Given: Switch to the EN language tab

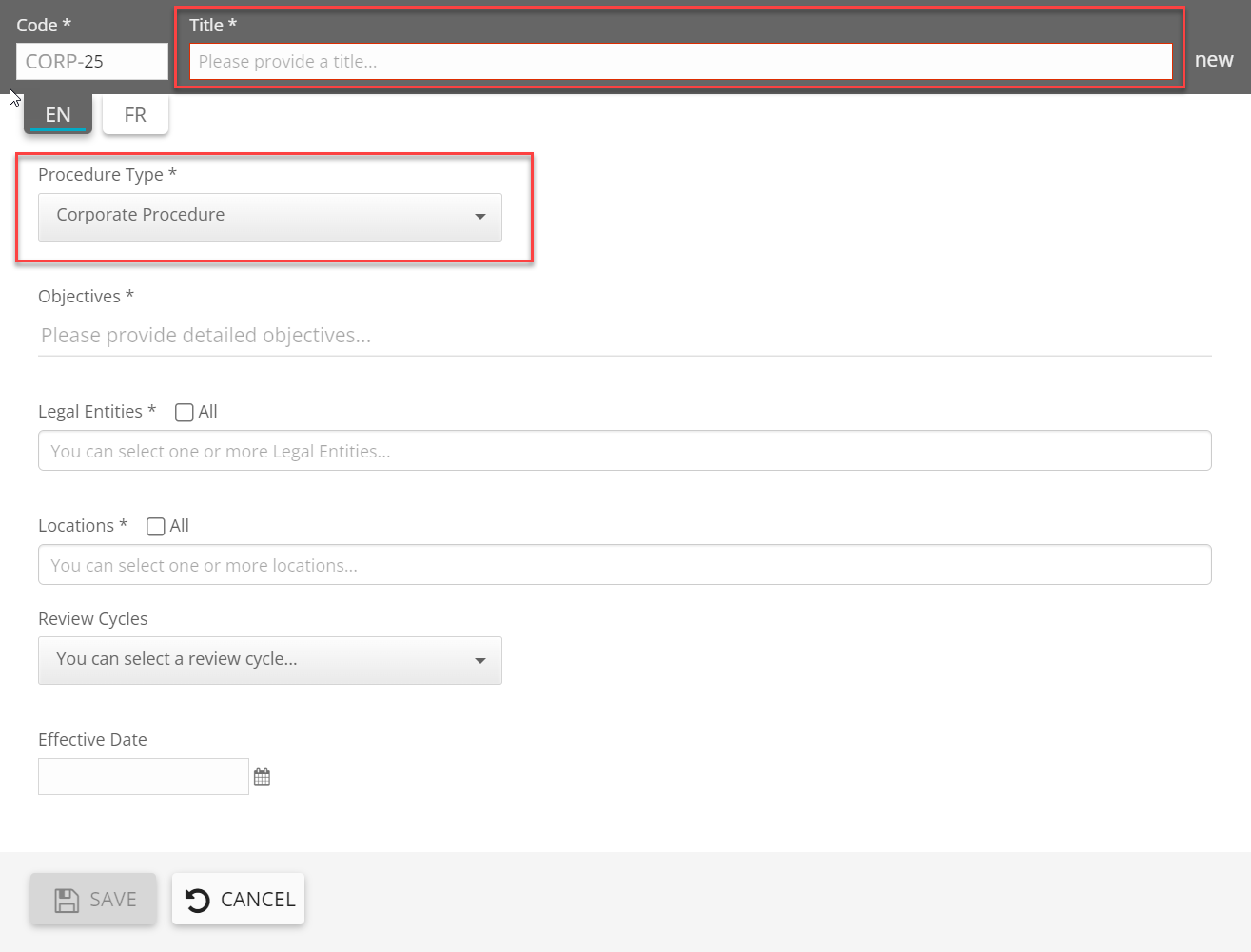Looking at the screenshot, I should pyautogui.click(x=58, y=115).
